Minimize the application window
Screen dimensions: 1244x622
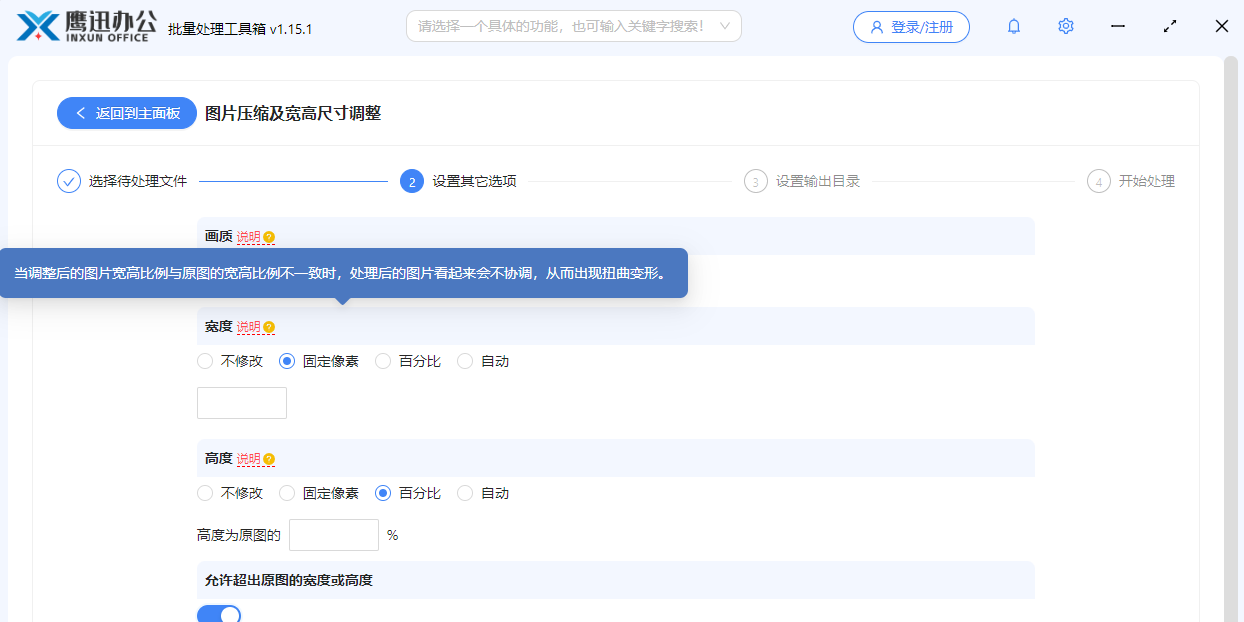click(1118, 27)
